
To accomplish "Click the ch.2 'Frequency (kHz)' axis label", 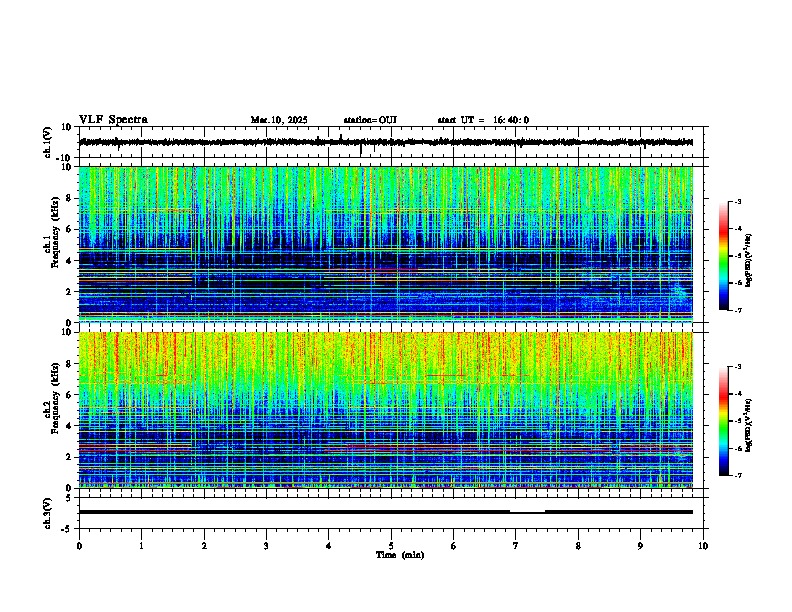I will [55, 398].
